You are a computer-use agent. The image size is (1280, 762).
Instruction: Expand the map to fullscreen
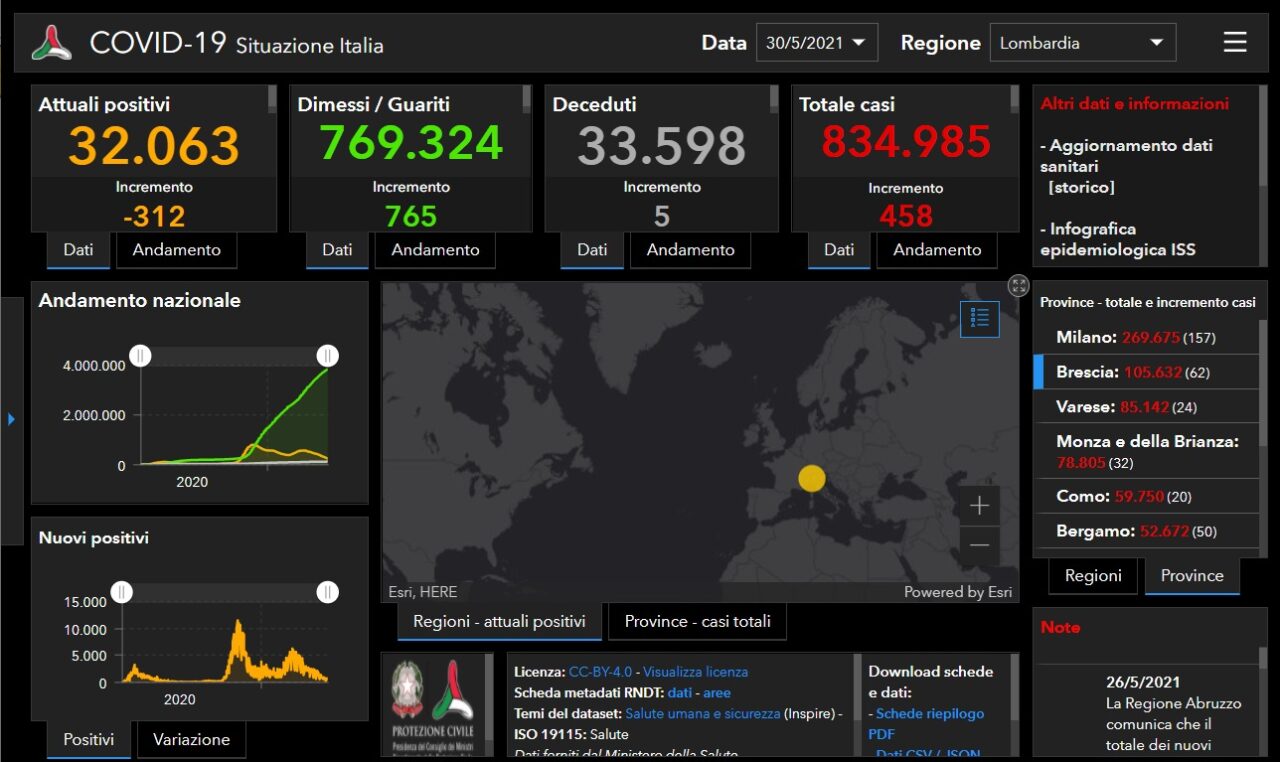click(1018, 286)
